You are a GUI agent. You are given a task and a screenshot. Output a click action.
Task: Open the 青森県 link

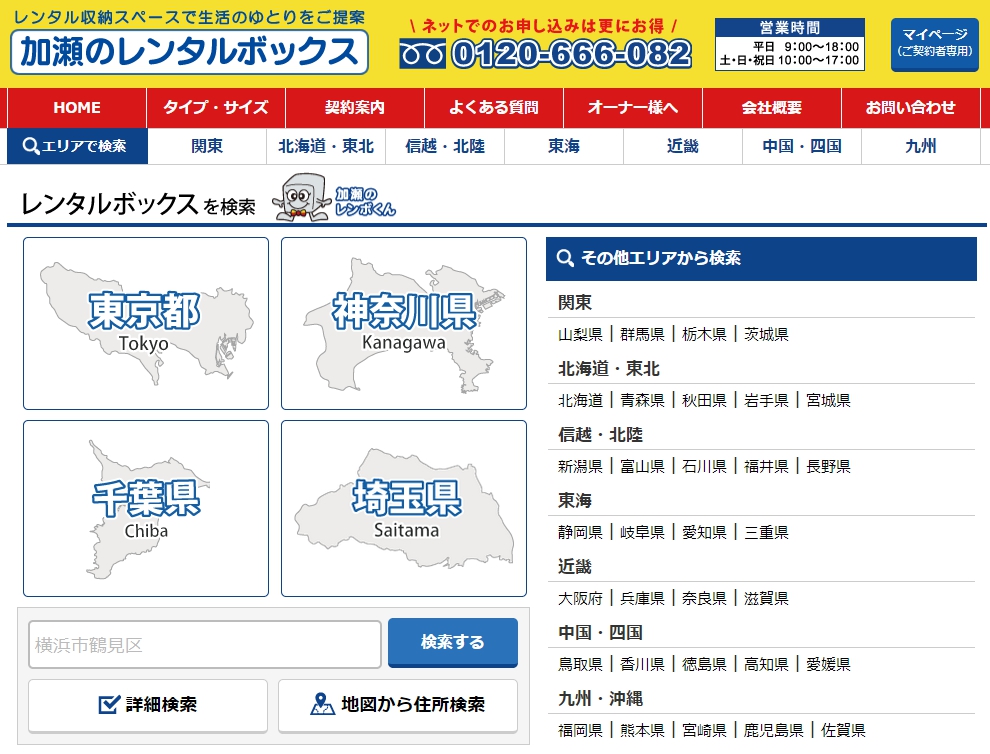(642, 400)
